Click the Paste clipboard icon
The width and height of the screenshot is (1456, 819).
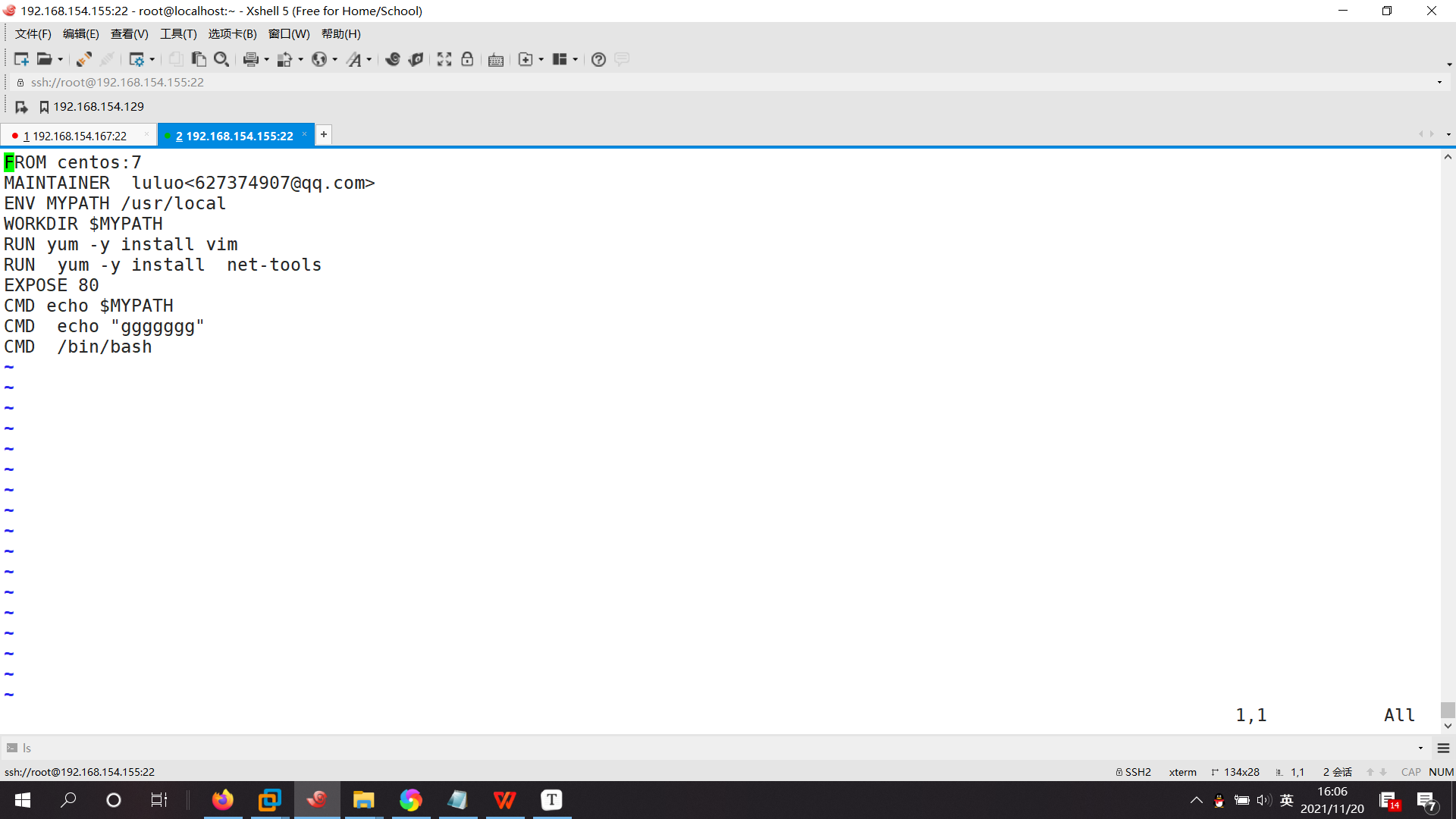pyautogui.click(x=199, y=59)
